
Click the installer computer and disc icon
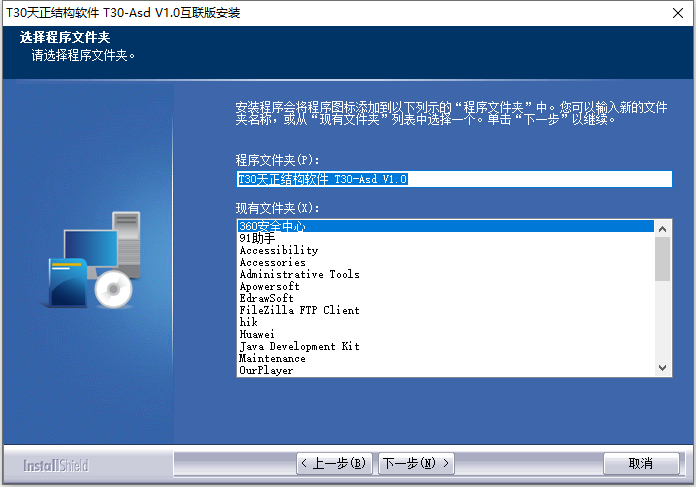95,260
